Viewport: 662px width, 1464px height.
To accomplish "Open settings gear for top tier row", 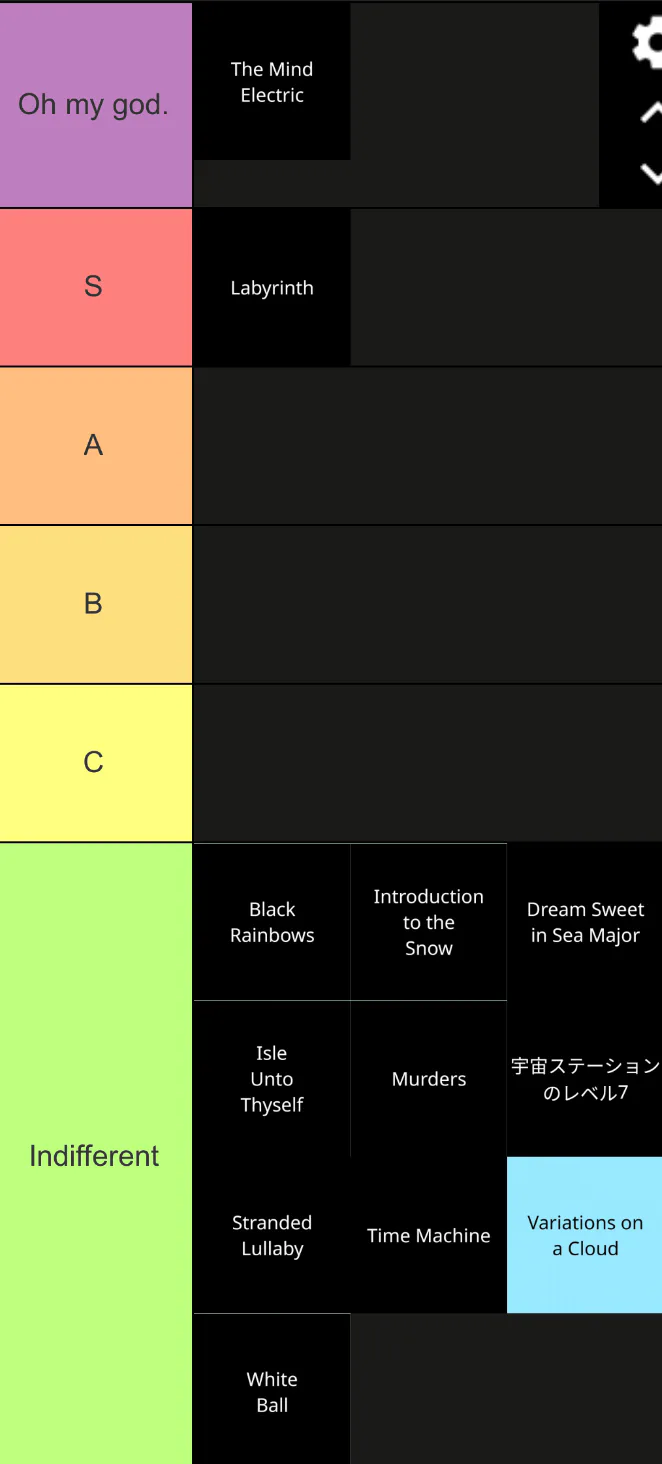I will pyautogui.click(x=648, y=44).
